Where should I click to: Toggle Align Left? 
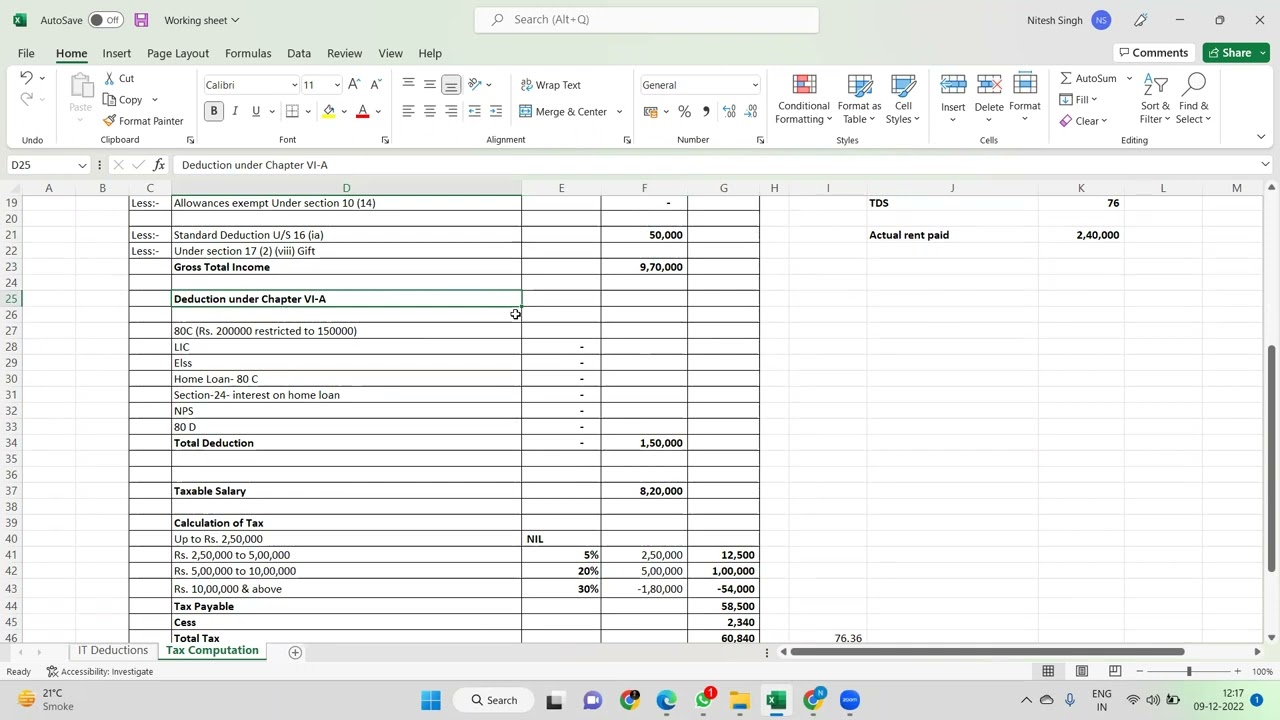pyautogui.click(x=408, y=111)
